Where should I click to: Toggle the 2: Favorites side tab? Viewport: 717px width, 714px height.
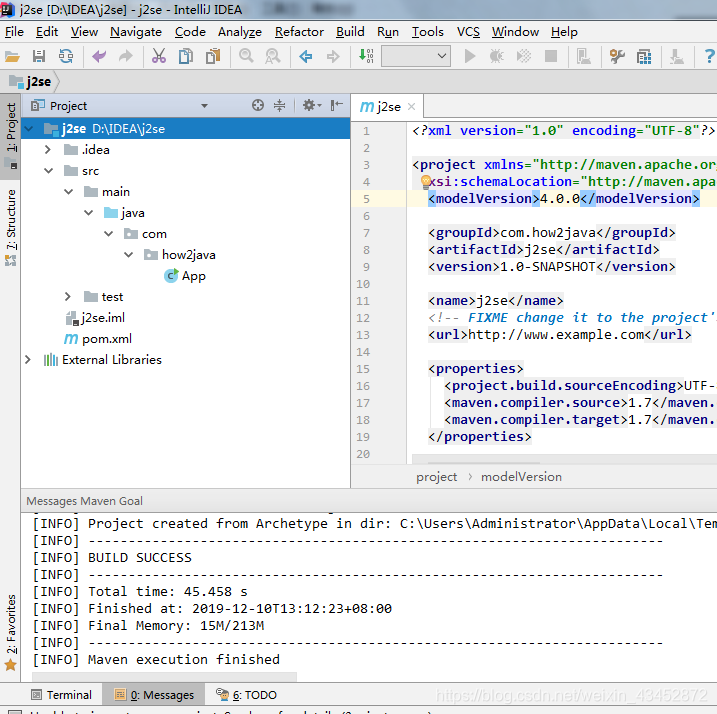(x=11, y=631)
